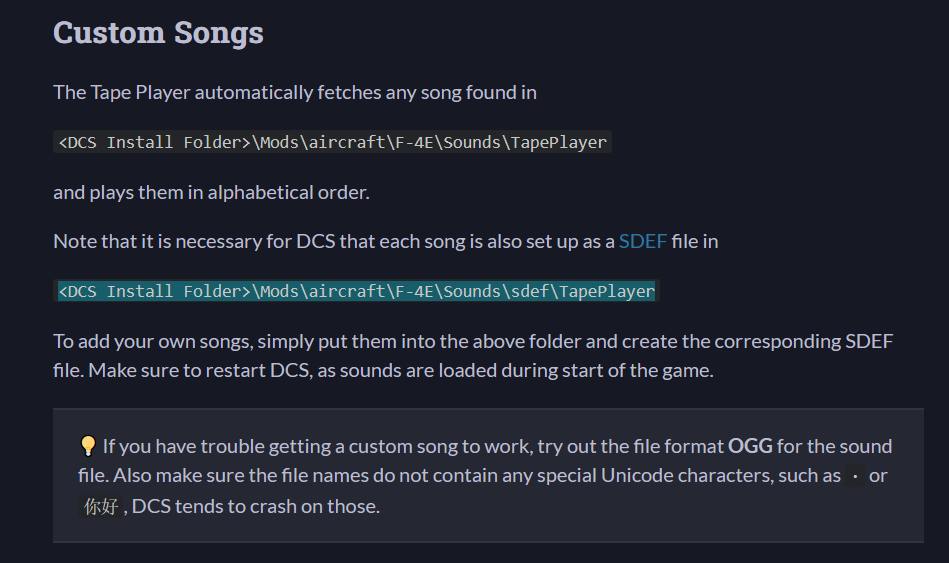
Task: Click the highlighted sdef\TapePlayer path code
Action: (356, 291)
